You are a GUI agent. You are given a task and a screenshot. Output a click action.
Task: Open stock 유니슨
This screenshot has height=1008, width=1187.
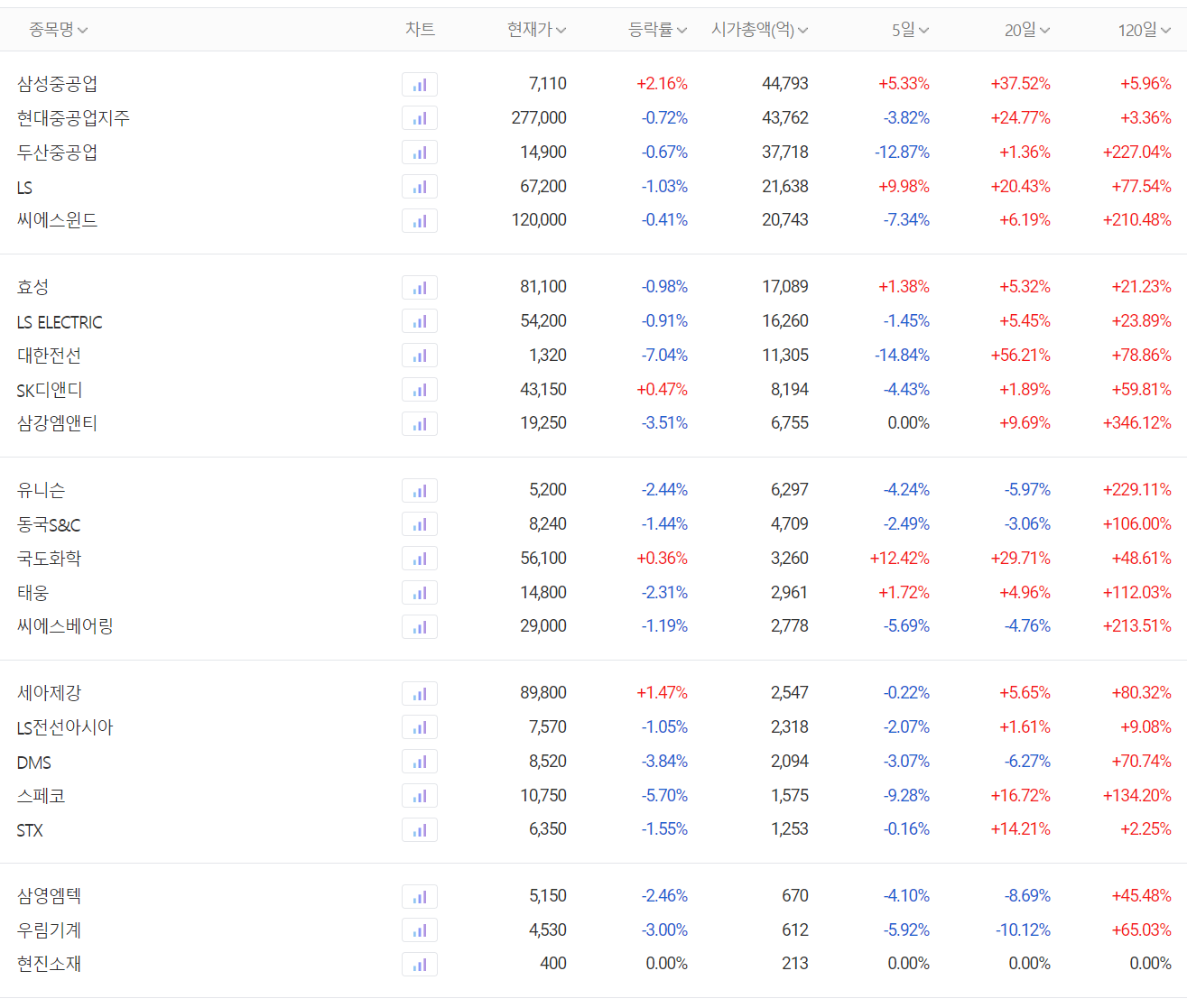[x=41, y=490]
